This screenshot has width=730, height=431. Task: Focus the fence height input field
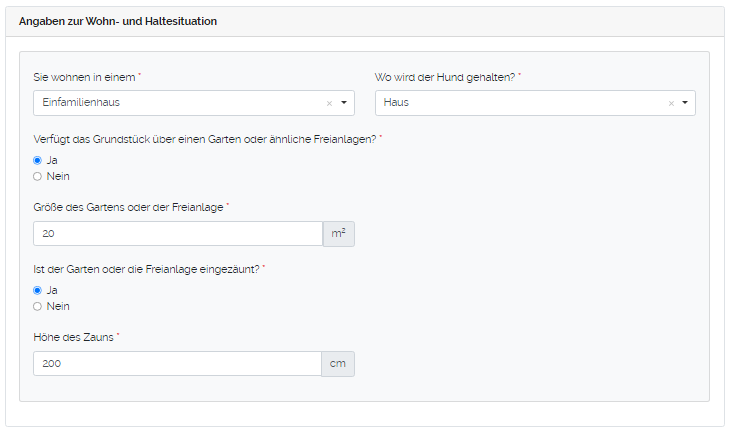[x=177, y=364]
